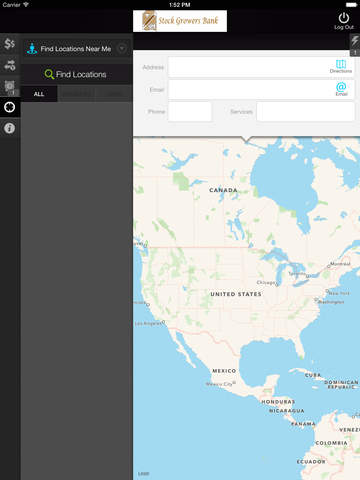
Task: Click the Address field
Action: coord(261,67)
